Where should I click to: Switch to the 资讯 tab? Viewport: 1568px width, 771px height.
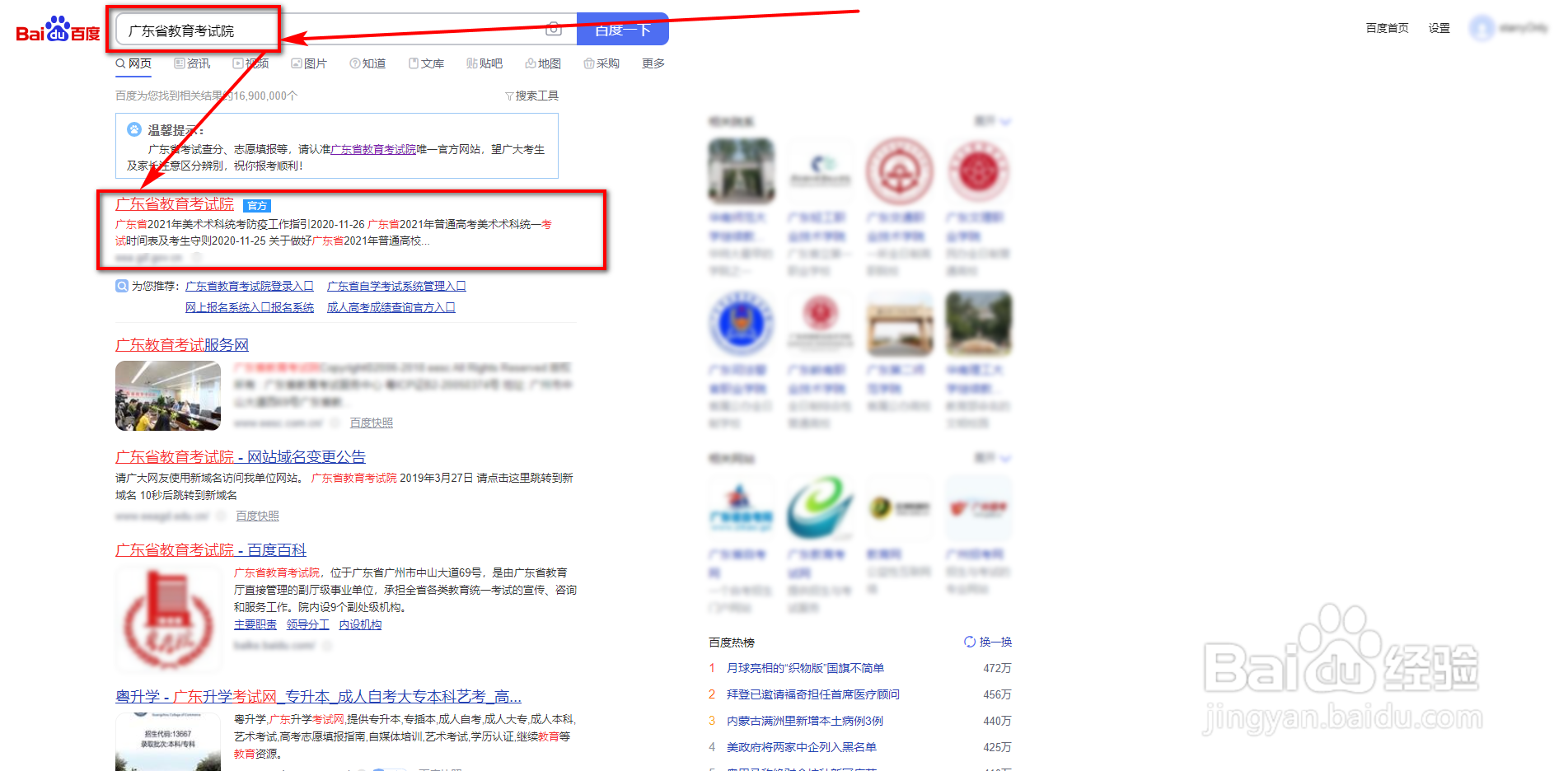(192, 63)
